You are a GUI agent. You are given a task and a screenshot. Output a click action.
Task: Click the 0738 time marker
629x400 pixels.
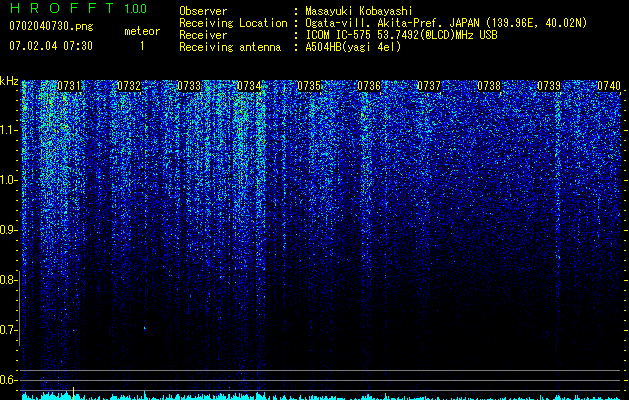pyautogui.click(x=489, y=86)
